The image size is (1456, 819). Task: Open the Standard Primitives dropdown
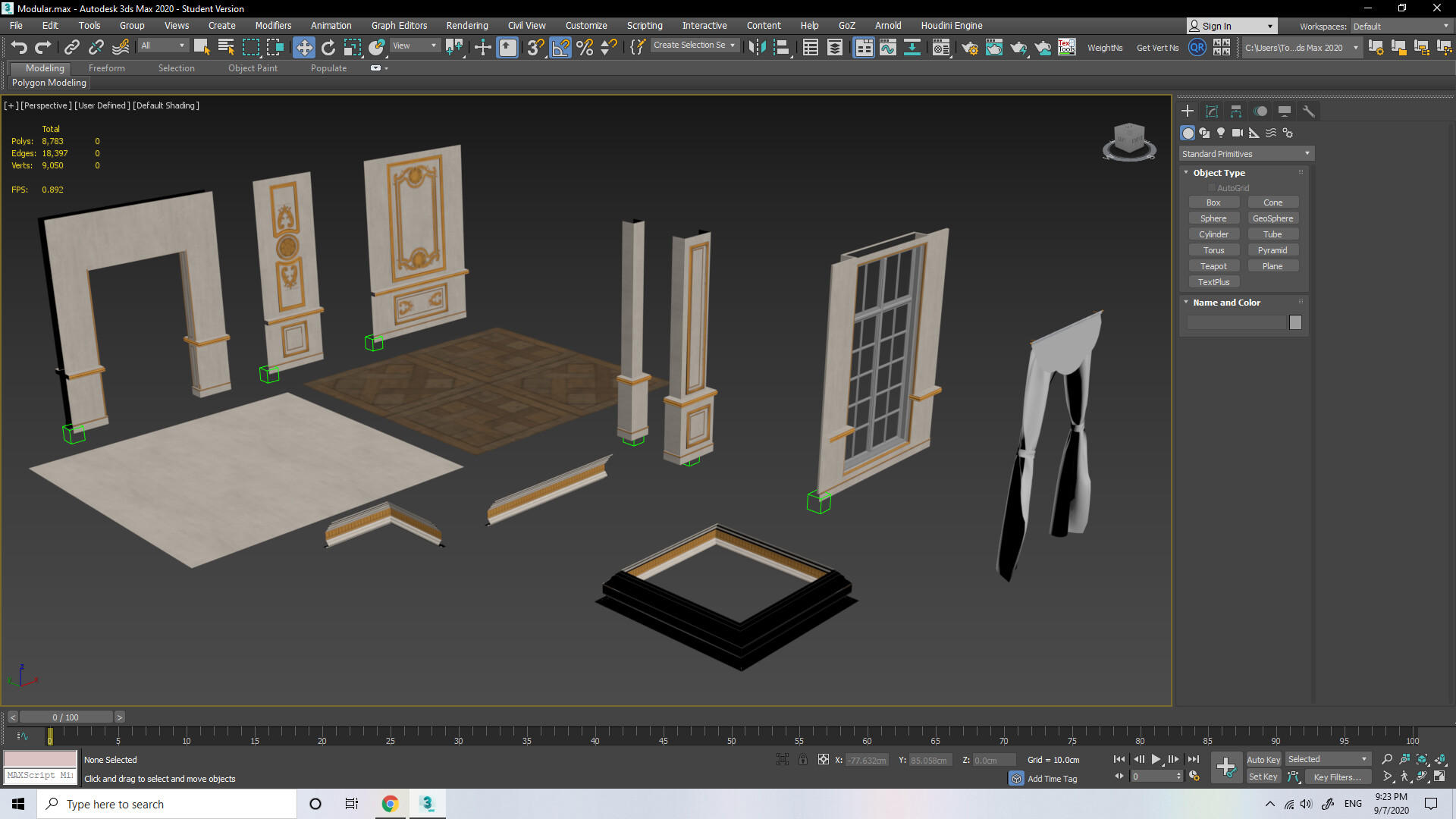point(1306,153)
